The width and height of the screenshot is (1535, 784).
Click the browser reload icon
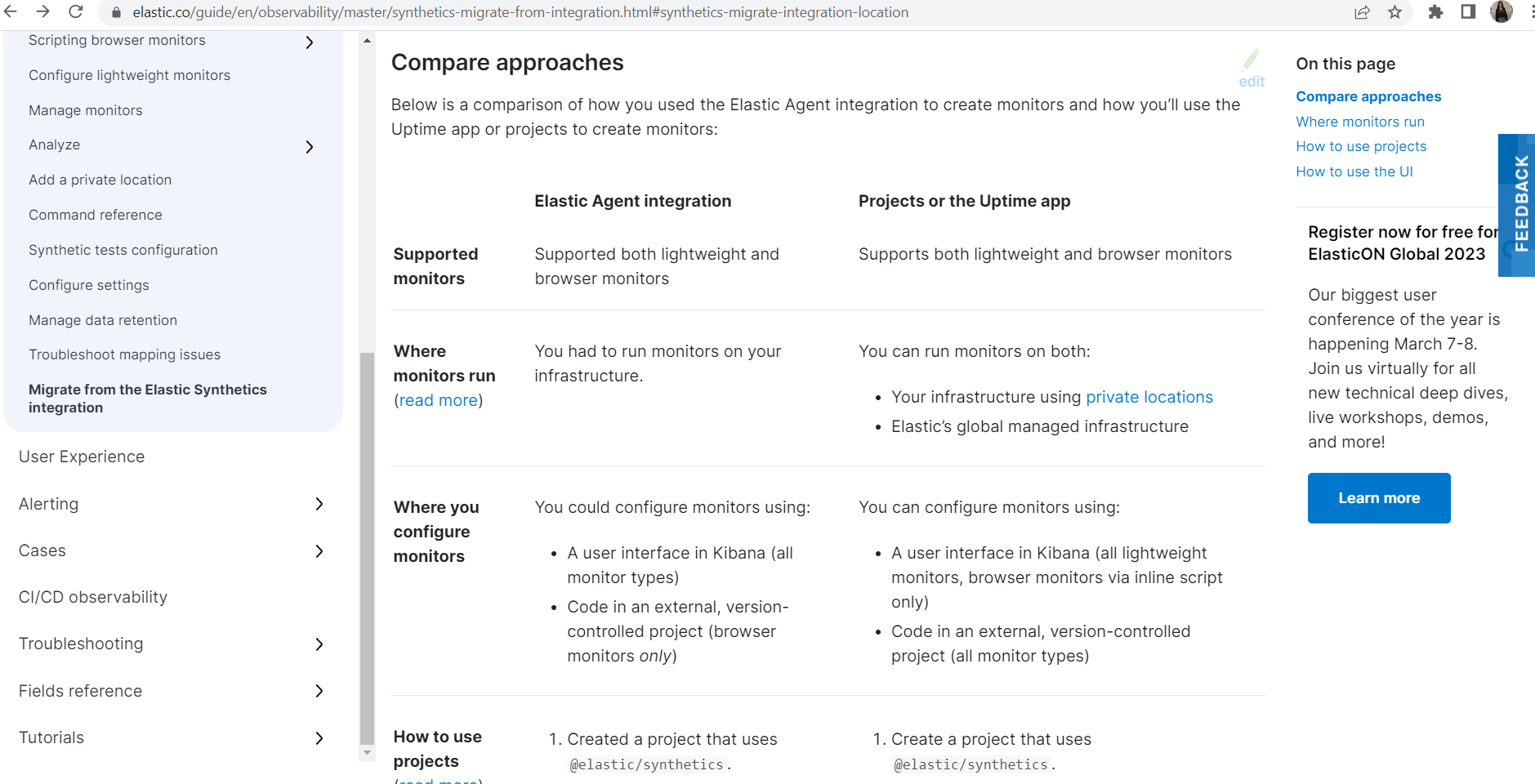[x=76, y=12]
